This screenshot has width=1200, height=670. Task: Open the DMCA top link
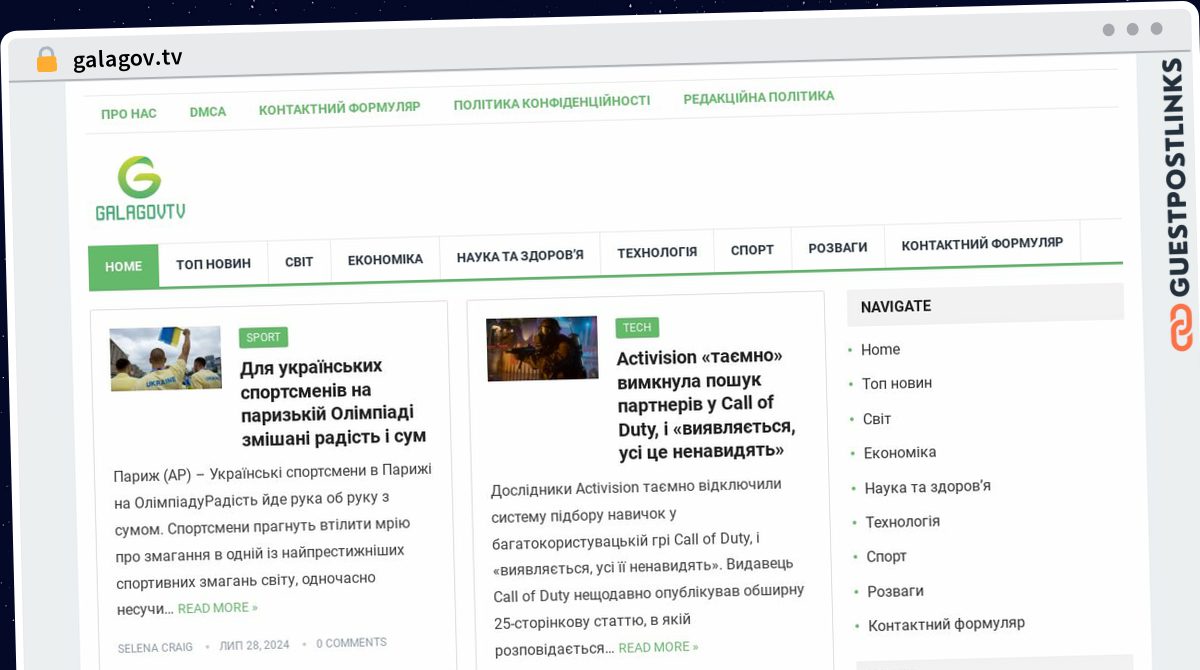click(x=208, y=112)
